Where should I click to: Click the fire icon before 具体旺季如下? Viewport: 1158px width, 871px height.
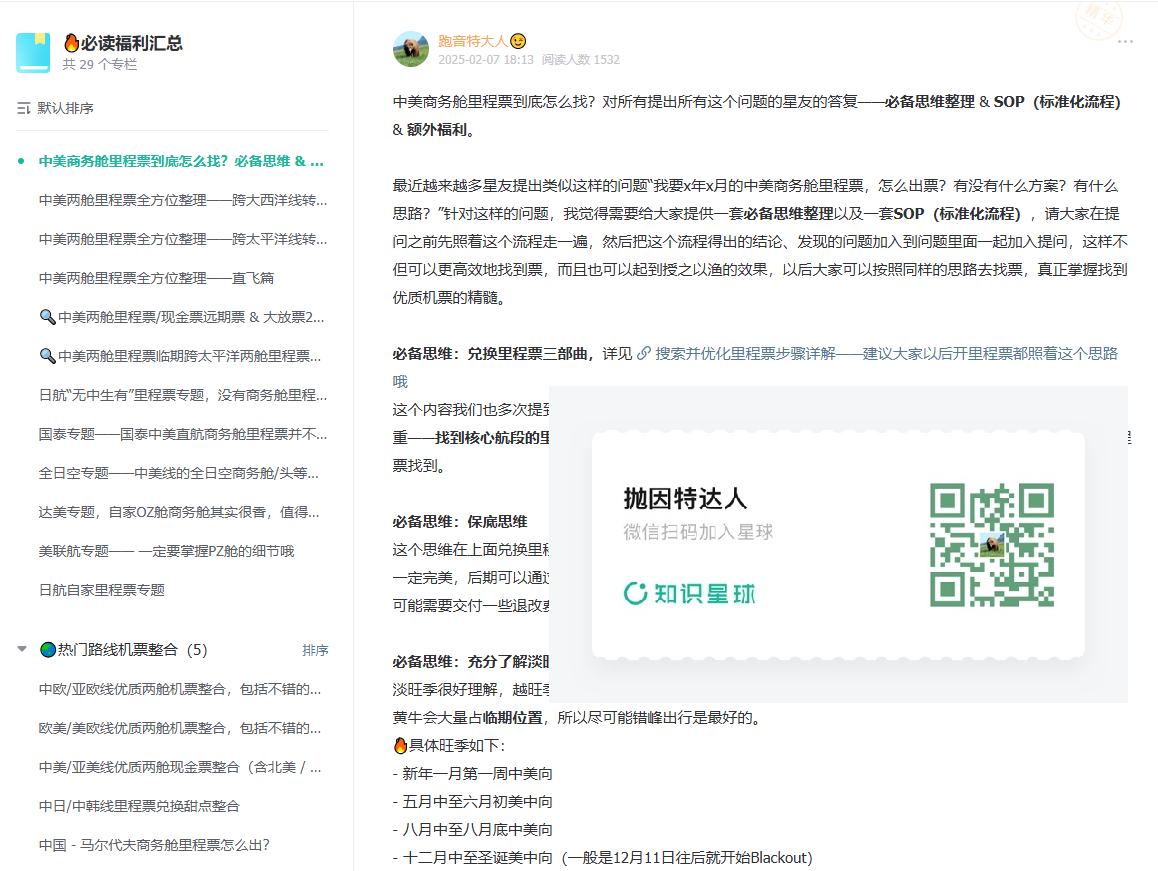click(x=400, y=745)
